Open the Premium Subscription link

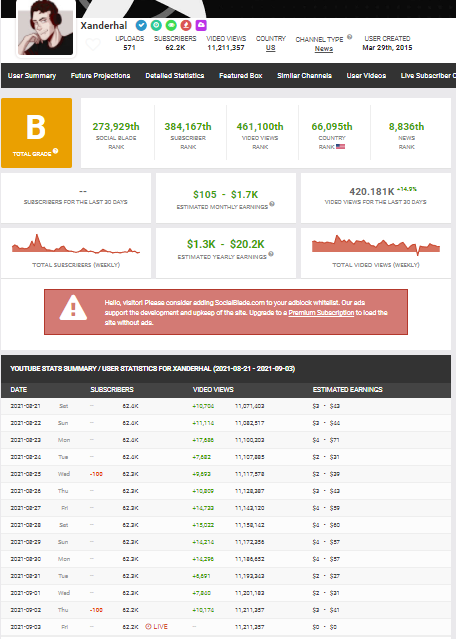pos(321,313)
